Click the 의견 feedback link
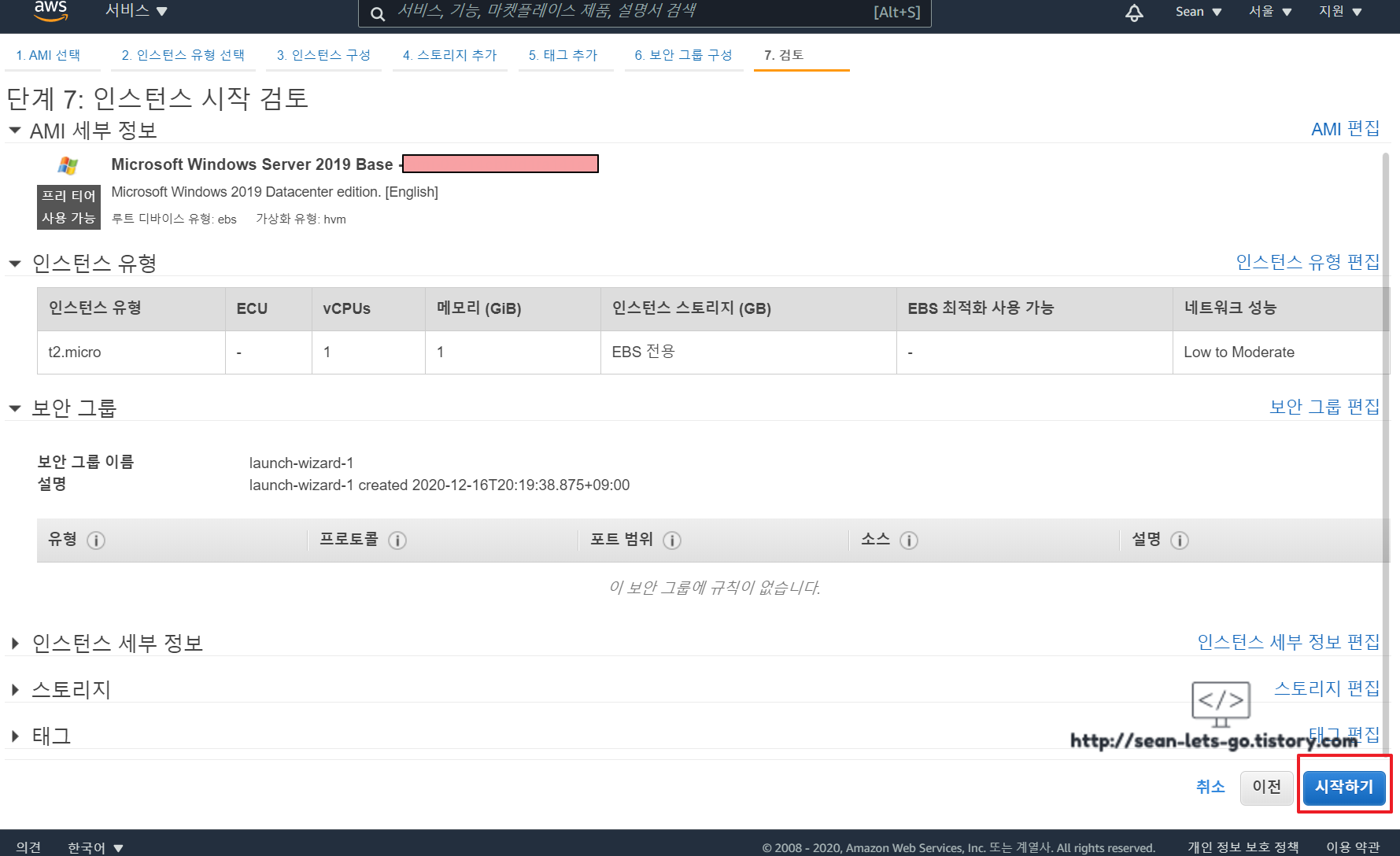The image size is (1400, 856). coord(28,847)
